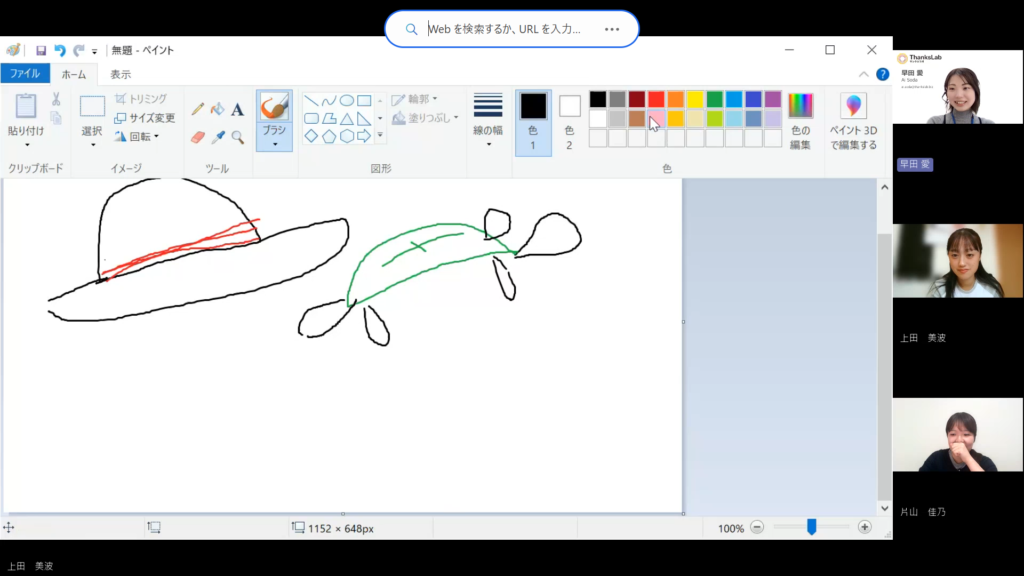
Task: Select the Pencil tool
Action: [x=198, y=109]
